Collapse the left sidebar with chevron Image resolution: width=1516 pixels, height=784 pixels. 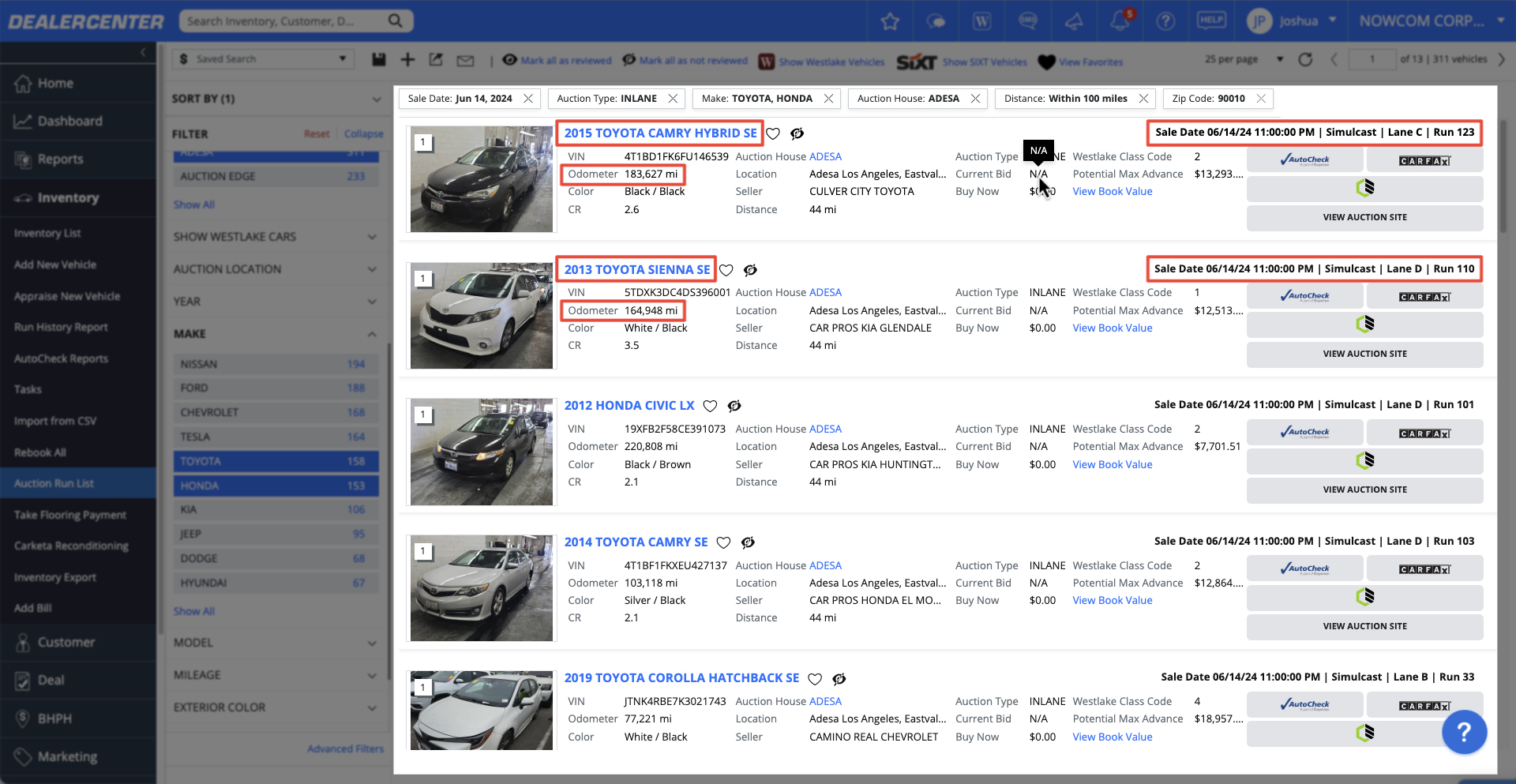tap(143, 52)
